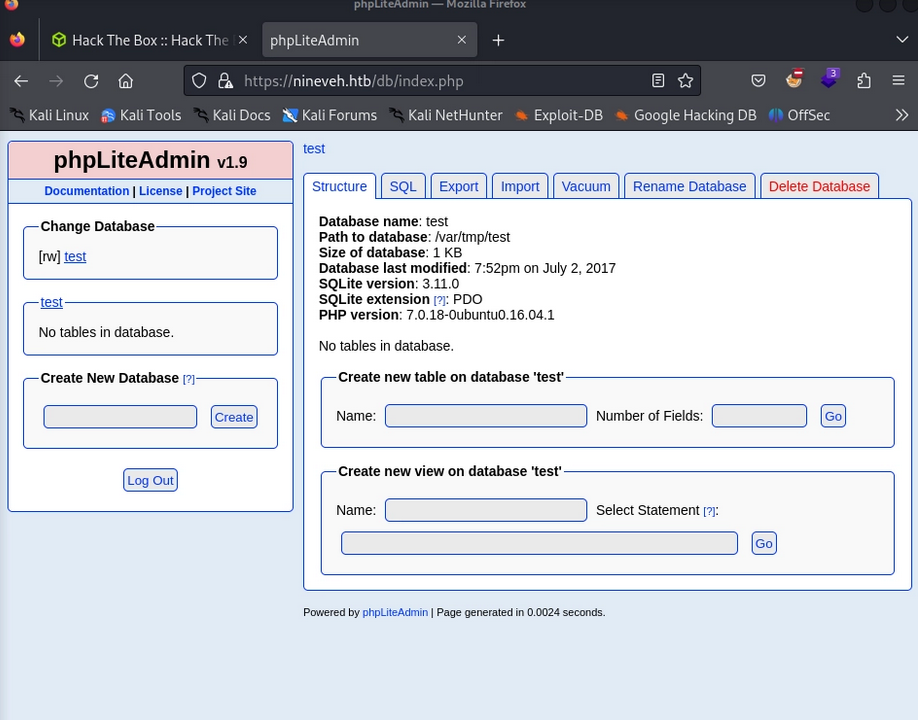The height and width of the screenshot is (720, 918).
Task: Go to Firefox home page
Action: (125, 81)
